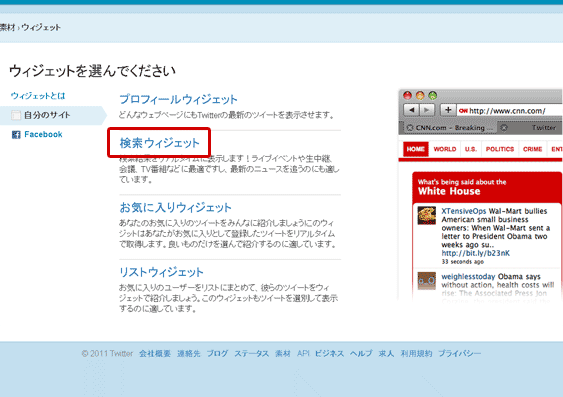Open the ウィジェットとは sidebar link
The width and height of the screenshot is (563, 397).
(x=38, y=96)
